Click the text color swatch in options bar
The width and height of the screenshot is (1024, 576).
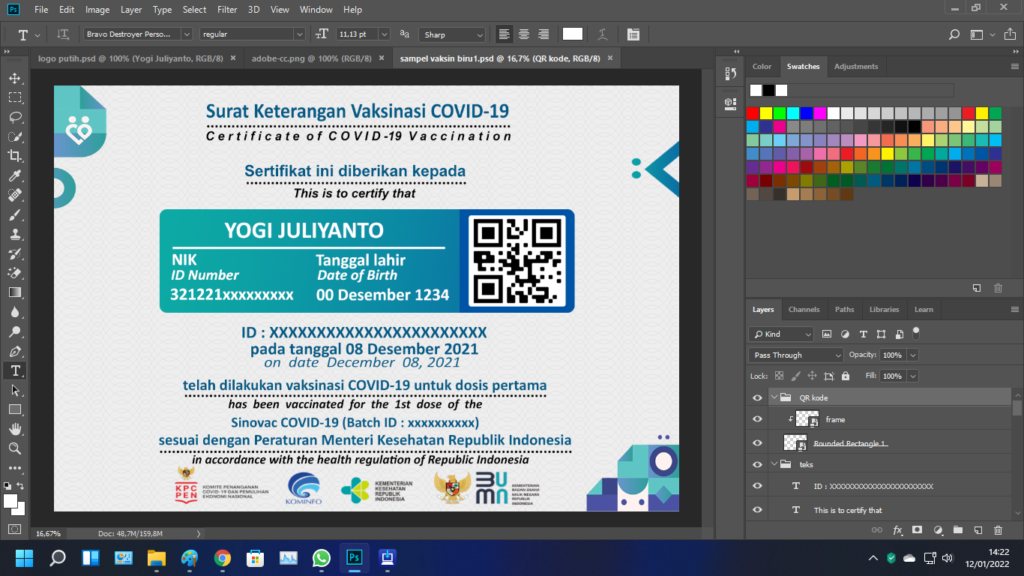572,35
